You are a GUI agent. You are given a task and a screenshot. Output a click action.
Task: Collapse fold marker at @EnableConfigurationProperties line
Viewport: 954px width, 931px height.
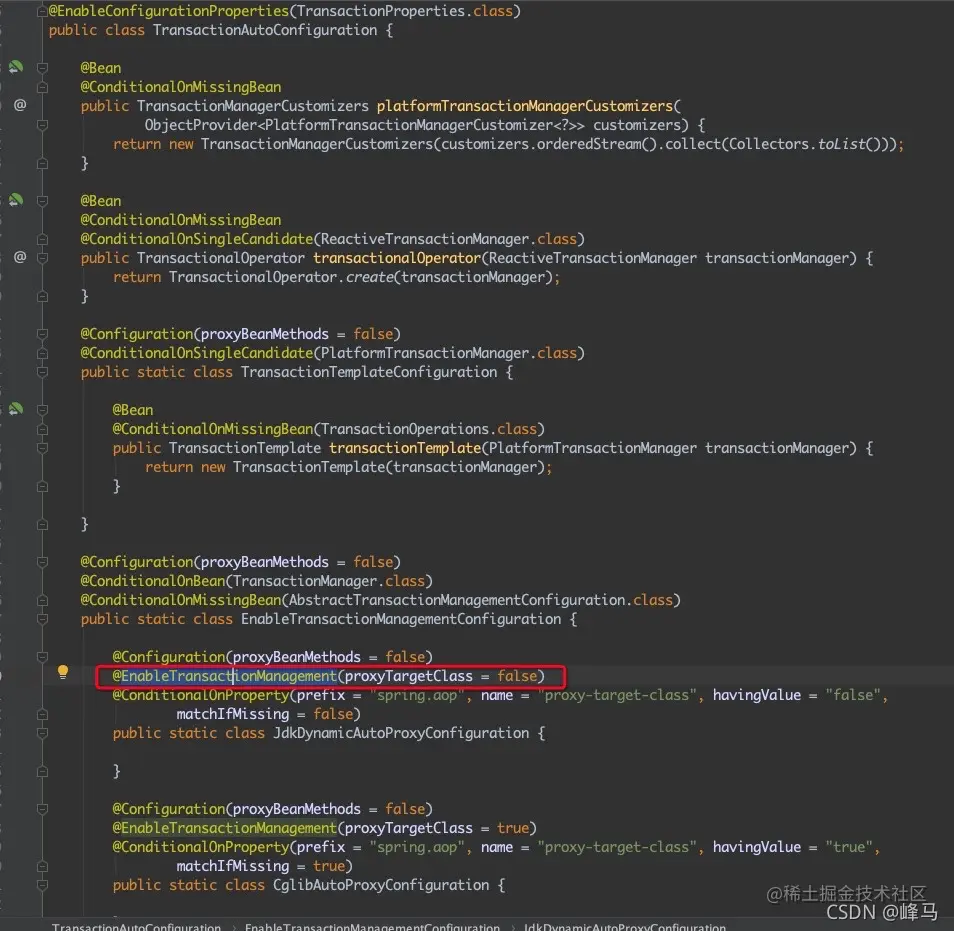(42, 11)
